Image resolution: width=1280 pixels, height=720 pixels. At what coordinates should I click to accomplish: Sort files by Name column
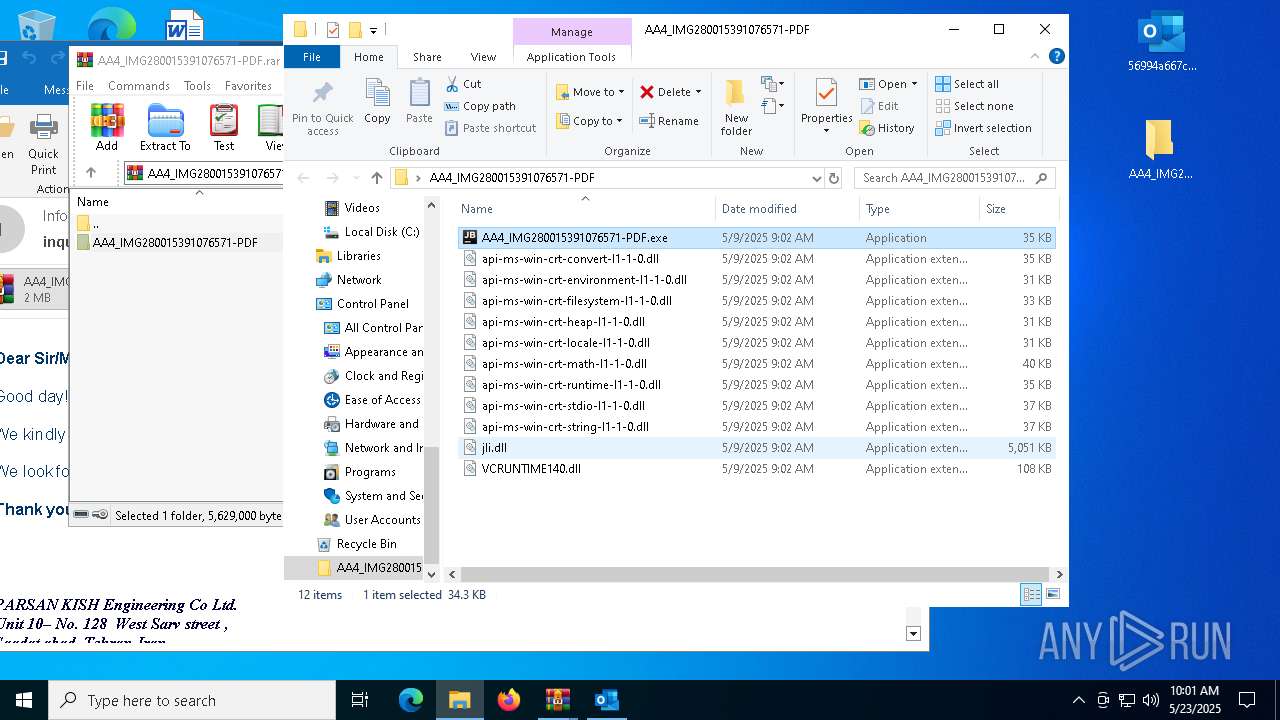pyautogui.click(x=585, y=209)
